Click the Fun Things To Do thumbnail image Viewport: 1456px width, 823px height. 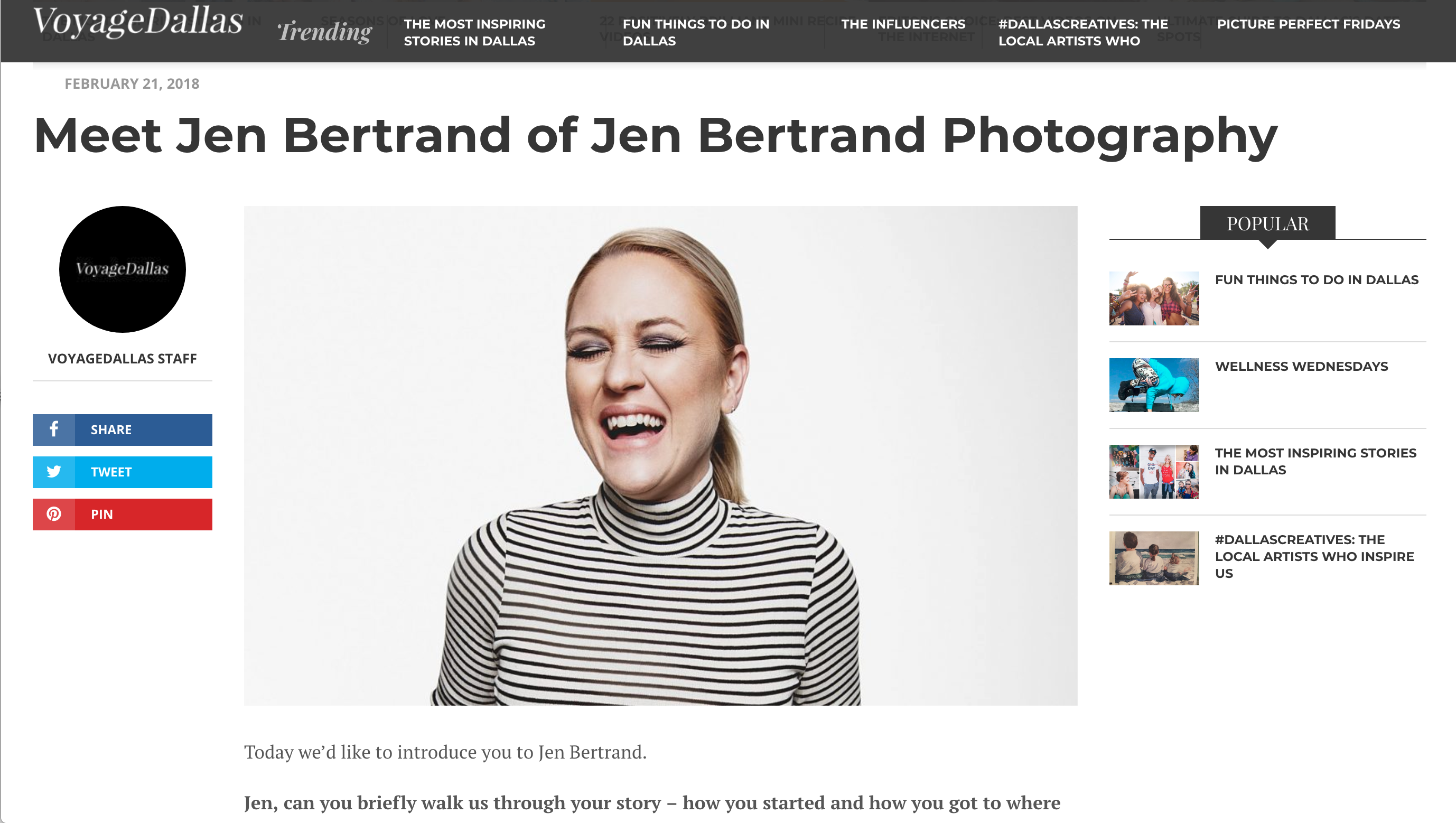point(1154,298)
